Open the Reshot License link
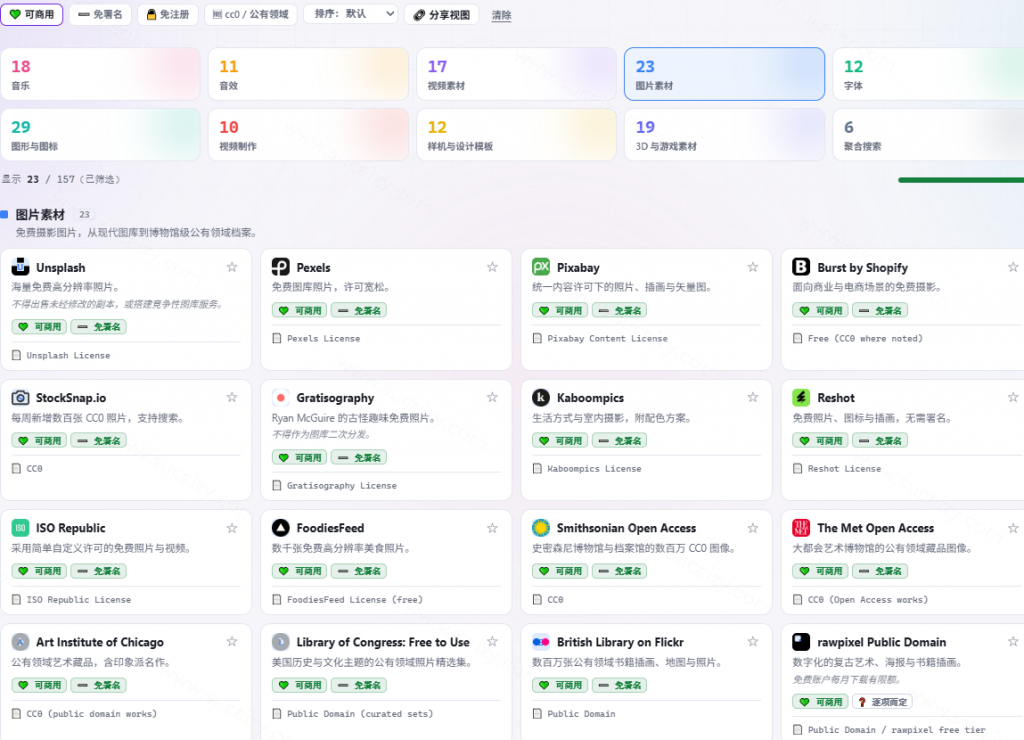1024x740 pixels. (x=844, y=469)
